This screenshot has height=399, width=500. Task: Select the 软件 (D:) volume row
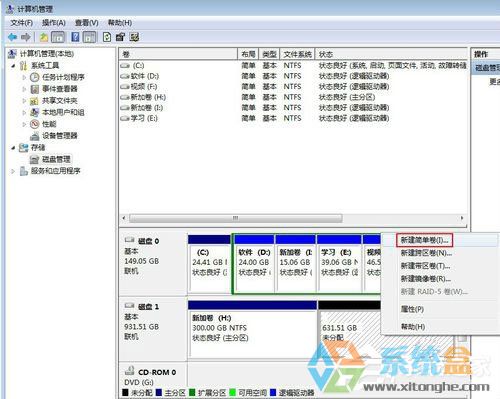click(293, 76)
